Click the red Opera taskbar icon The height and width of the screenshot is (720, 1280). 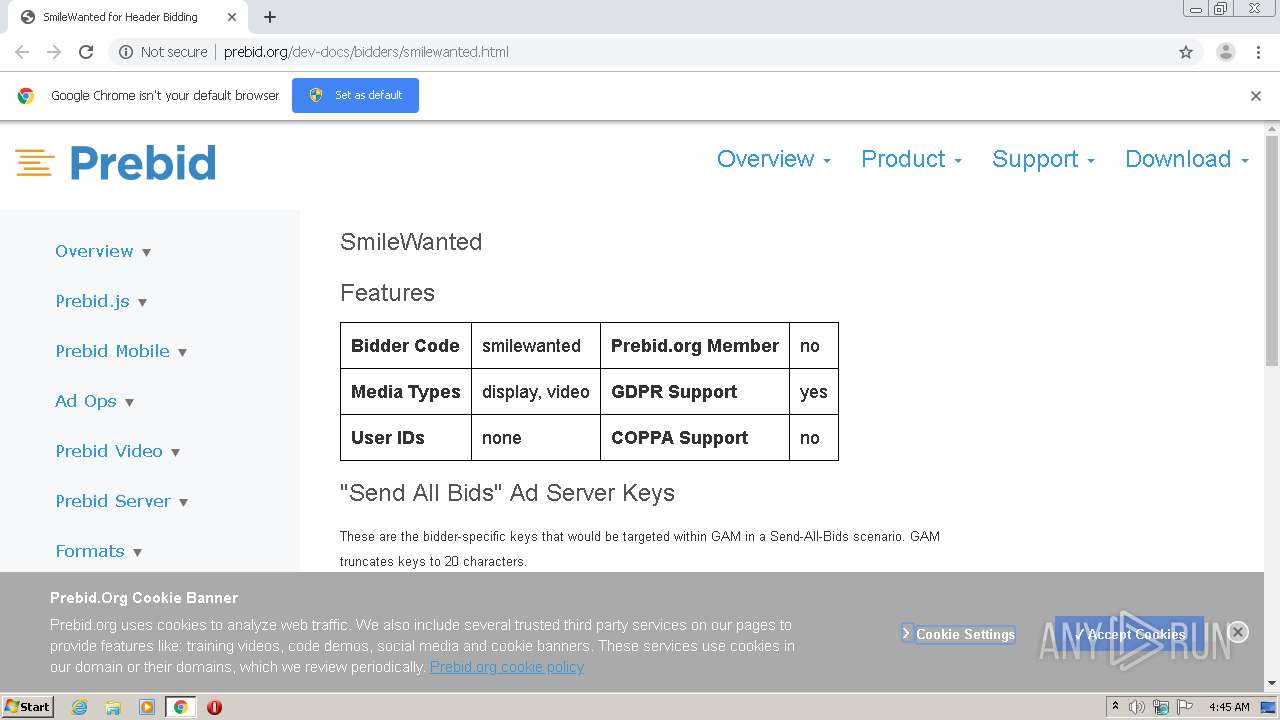214,707
